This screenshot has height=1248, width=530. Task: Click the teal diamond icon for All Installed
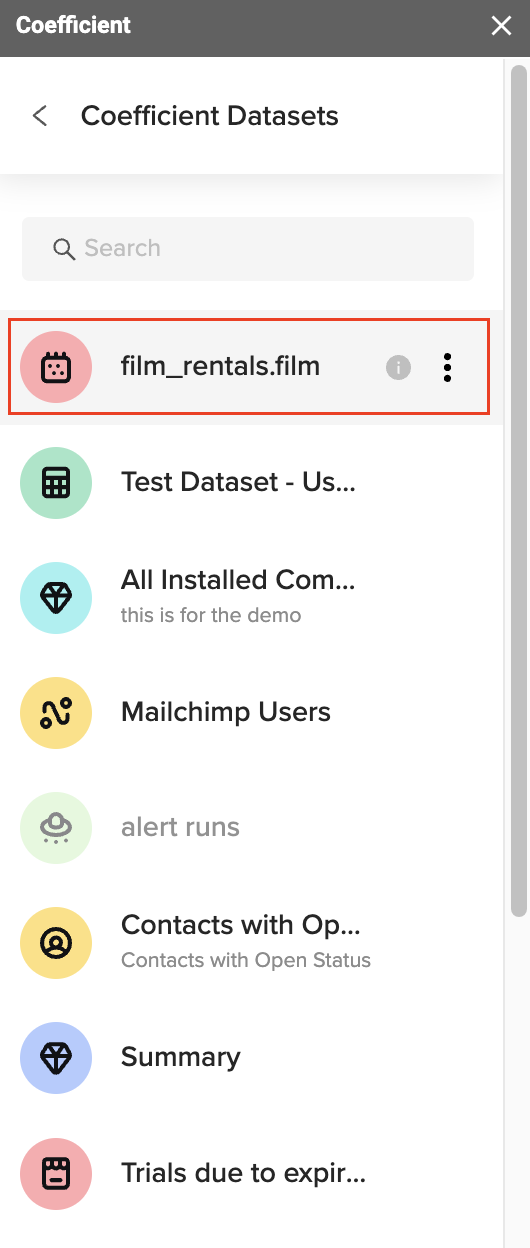tap(56, 598)
